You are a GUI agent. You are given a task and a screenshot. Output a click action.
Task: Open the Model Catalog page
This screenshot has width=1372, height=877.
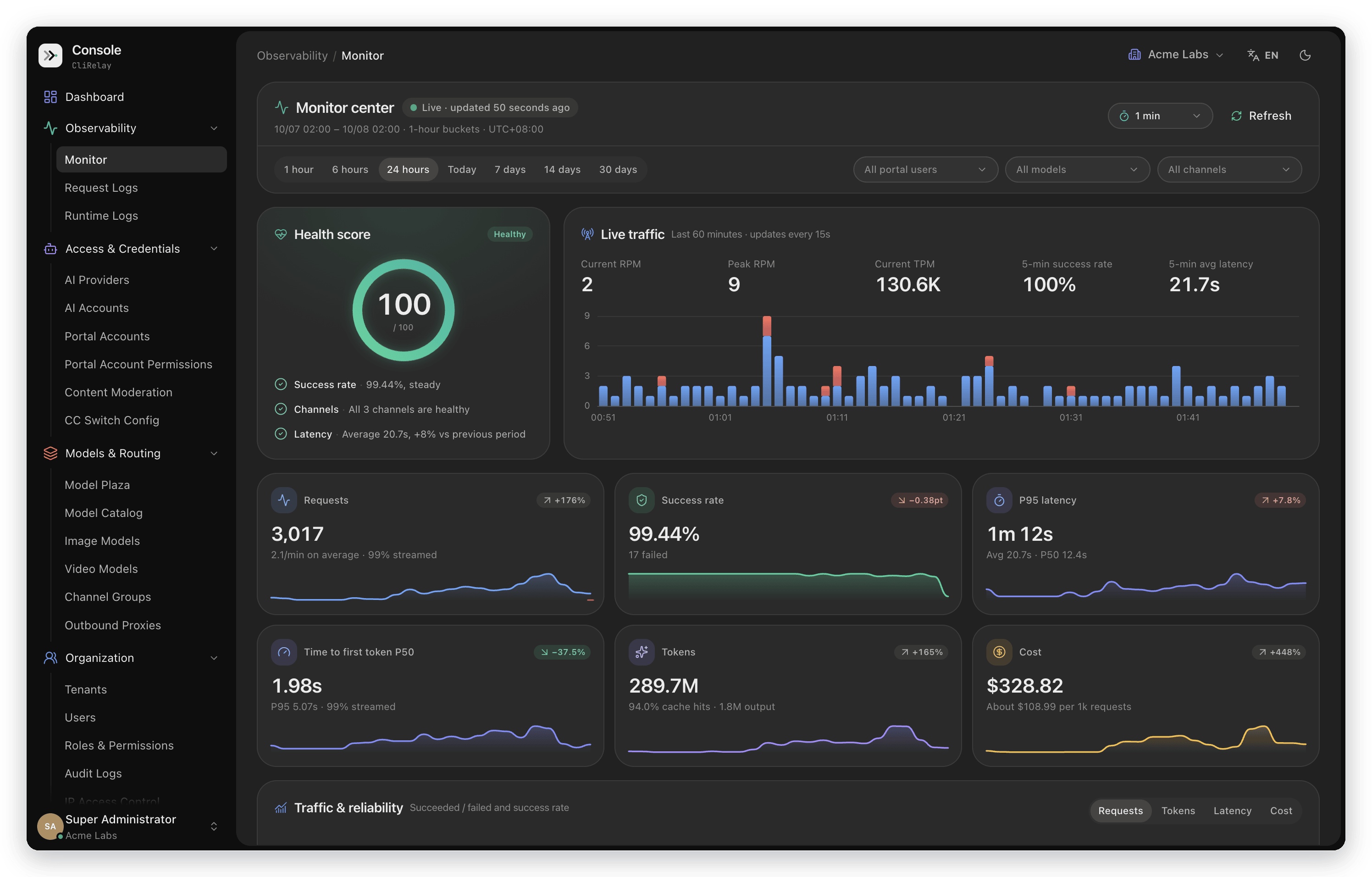click(141, 513)
